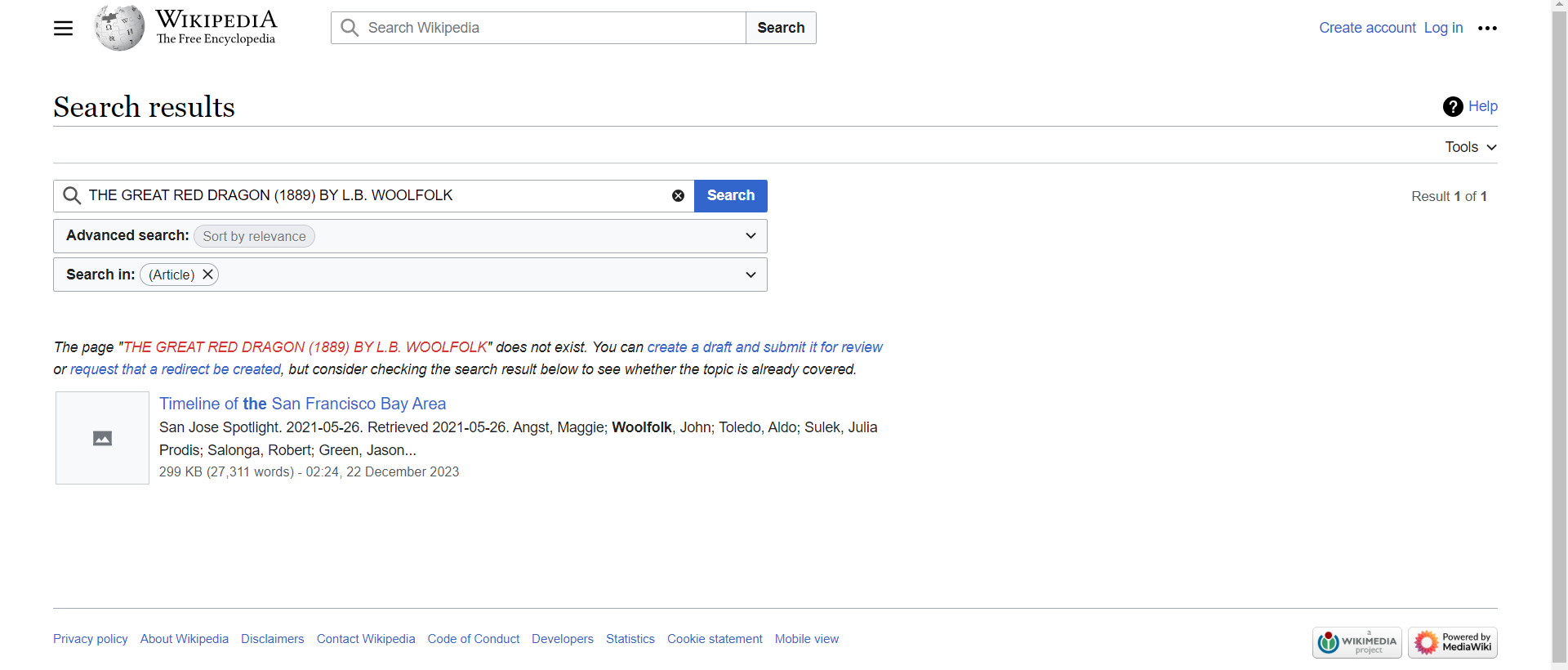This screenshot has height=670, width=1568.
Task: Open Contact Wikipedia footer link
Action: coord(366,639)
